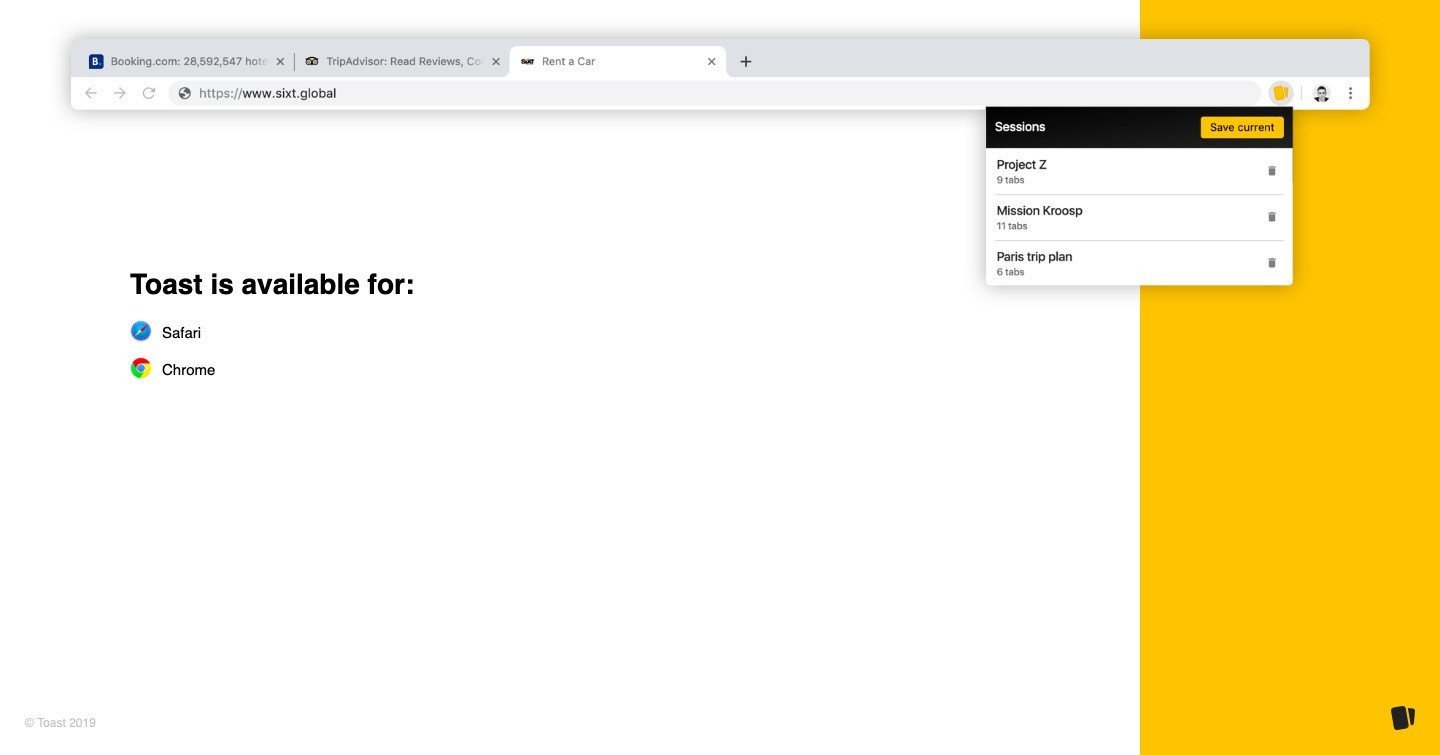Switch to the Booking.com tab
The width and height of the screenshot is (1440, 755).
click(180, 62)
